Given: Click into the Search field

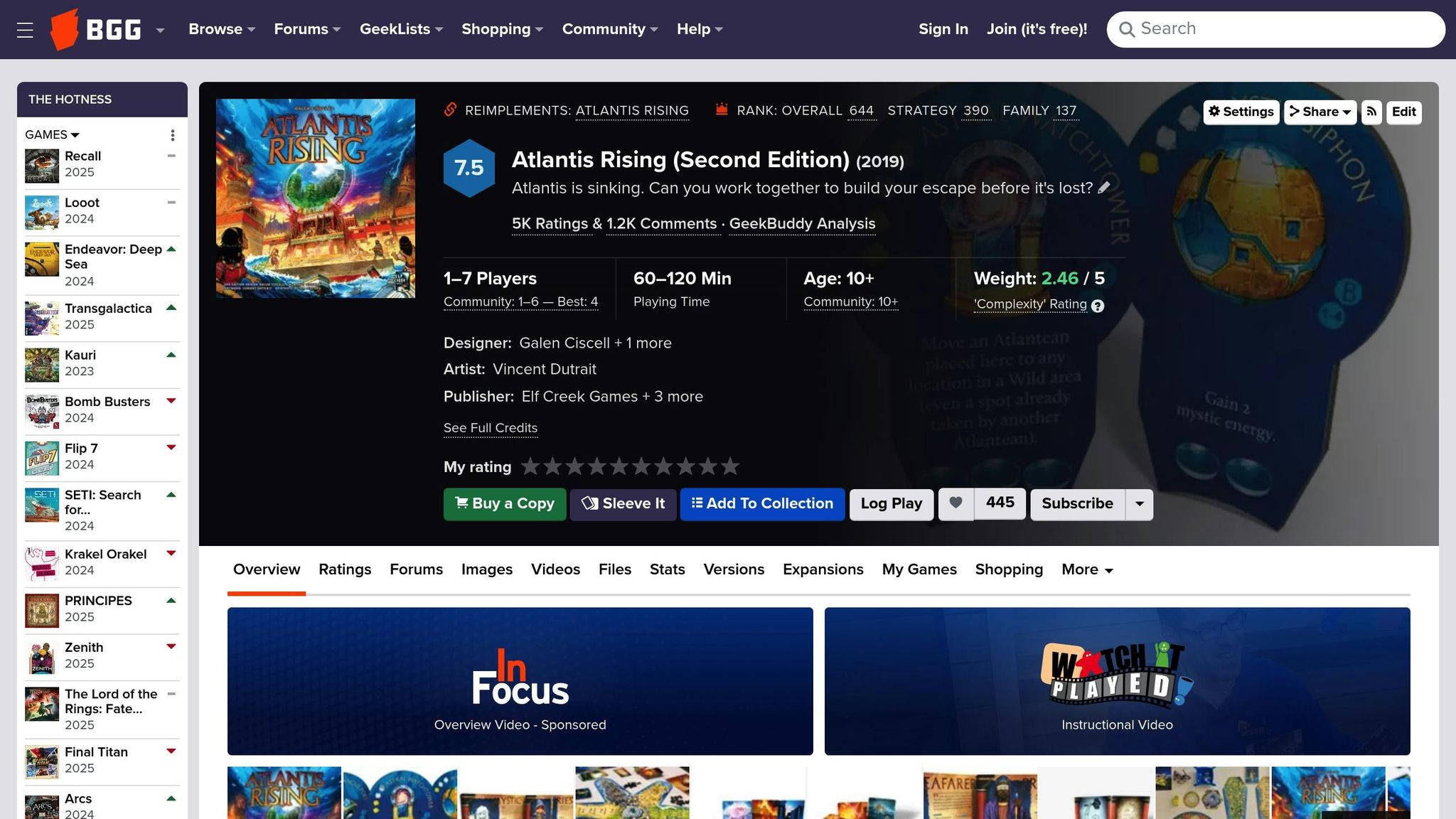Looking at the screenshot, I should click(x=1275, y=29).
